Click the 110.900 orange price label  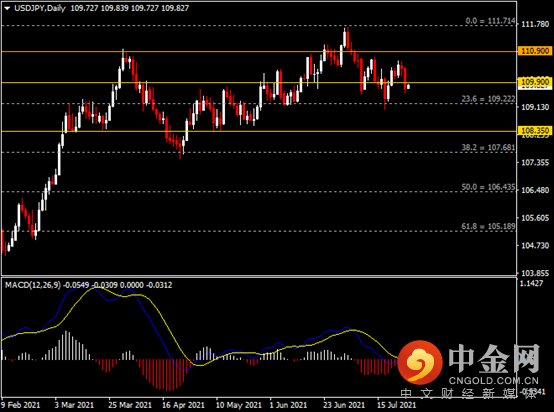[x=535, y=51]
